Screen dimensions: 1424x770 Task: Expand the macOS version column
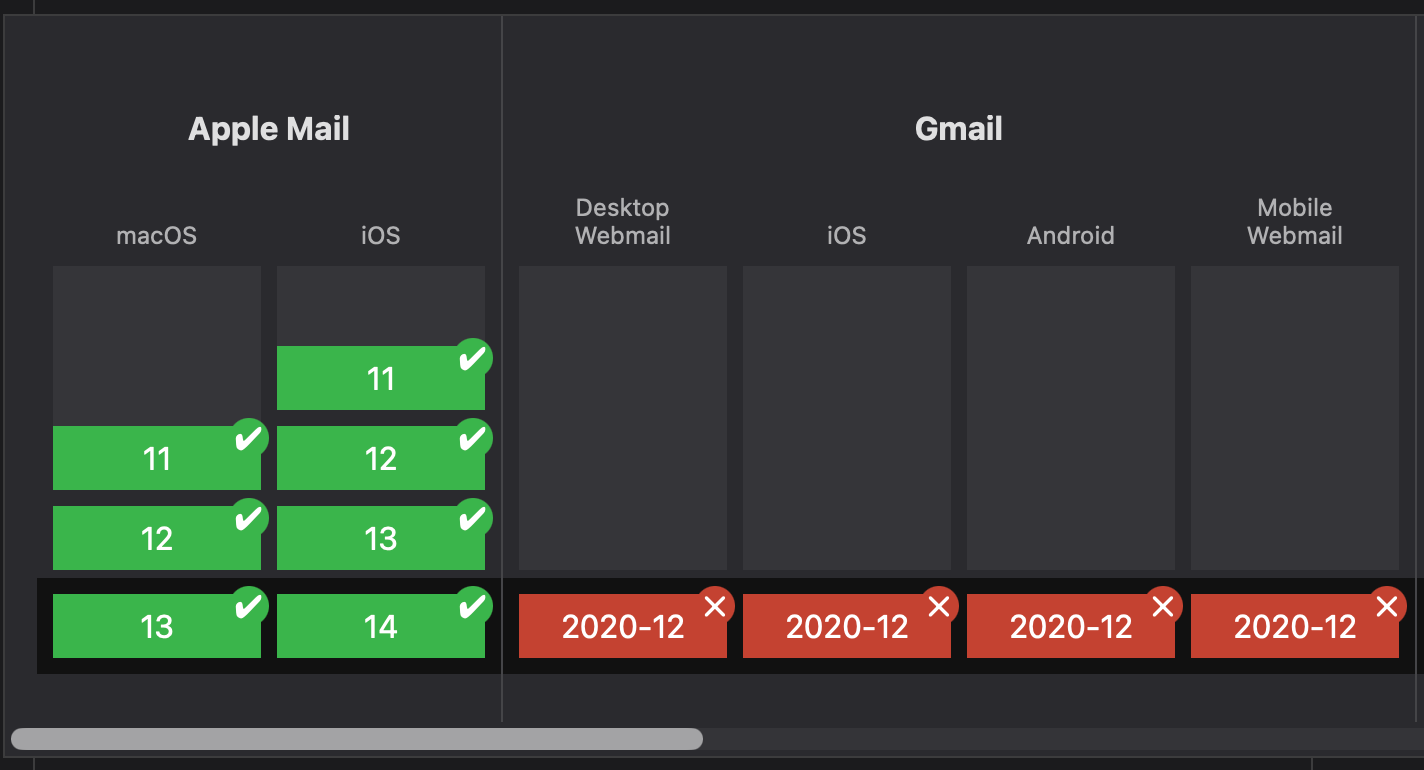click(x=156, y=235)
